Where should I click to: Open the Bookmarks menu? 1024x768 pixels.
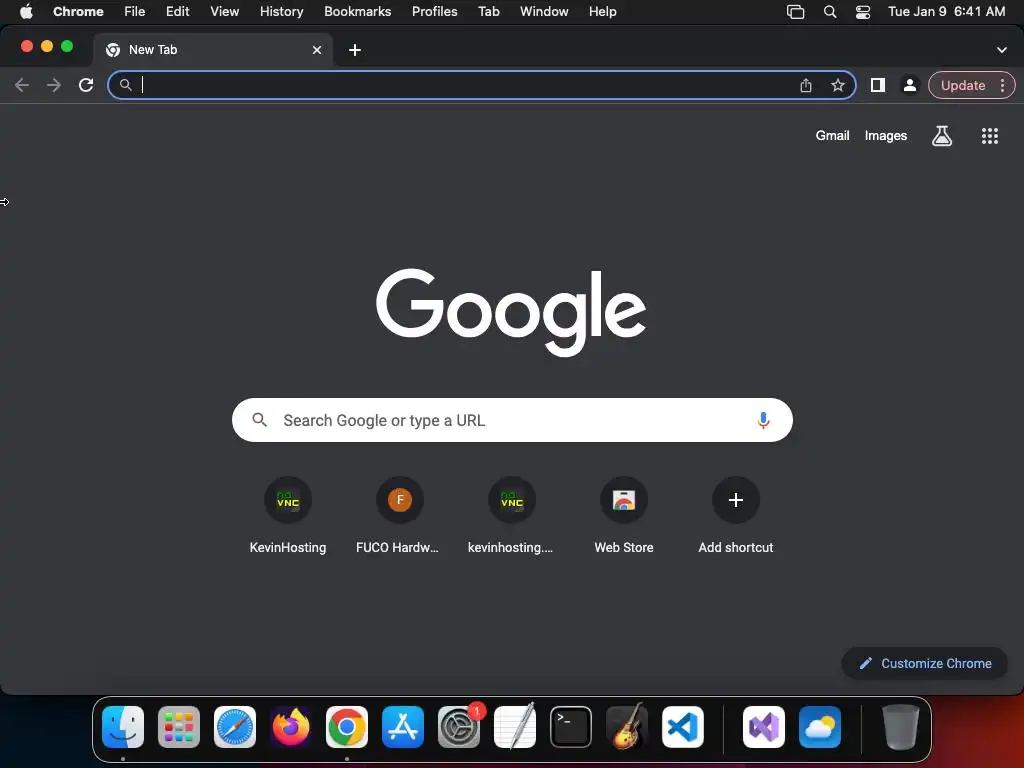coord(357,11)
